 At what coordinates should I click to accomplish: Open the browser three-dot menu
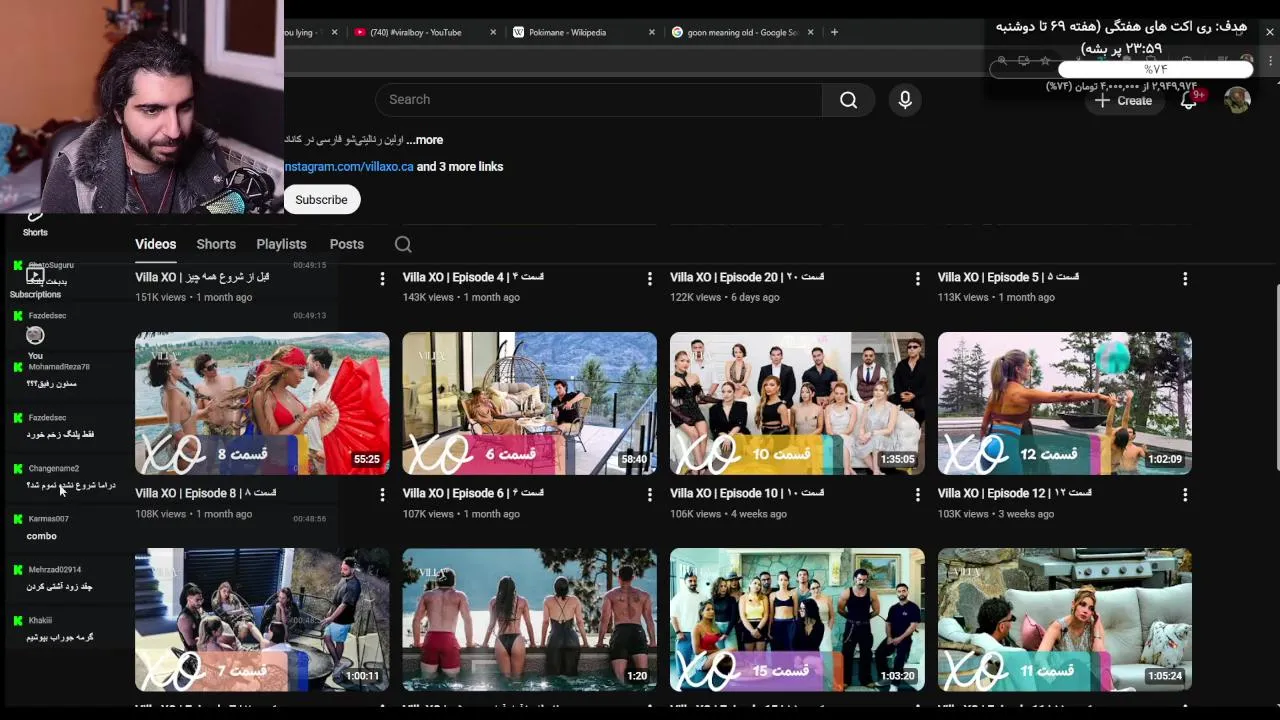pyautogui.click(x=1270, y=61)
